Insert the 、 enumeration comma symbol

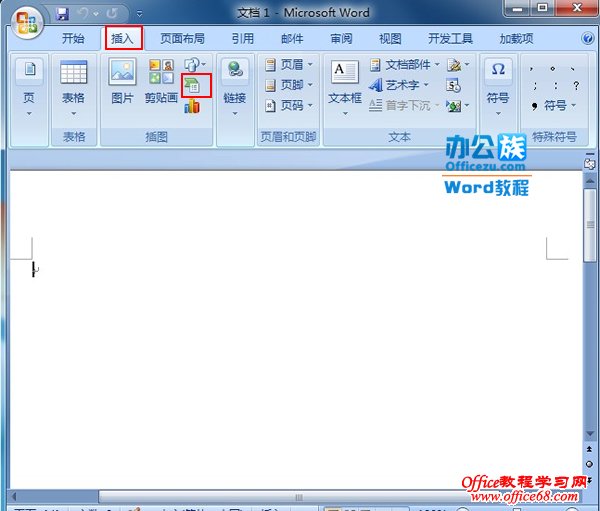pyautogui.click(x=573, y=69)
